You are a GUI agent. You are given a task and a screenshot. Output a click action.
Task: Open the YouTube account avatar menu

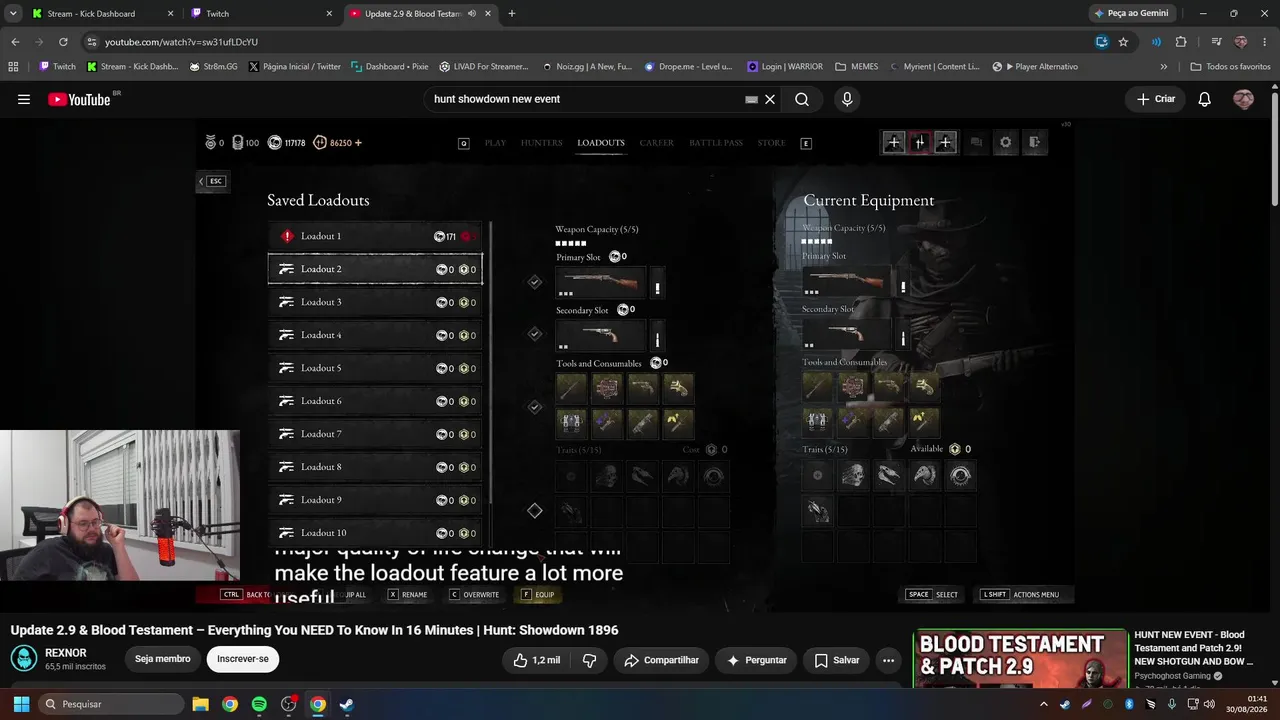(1243, 99)
